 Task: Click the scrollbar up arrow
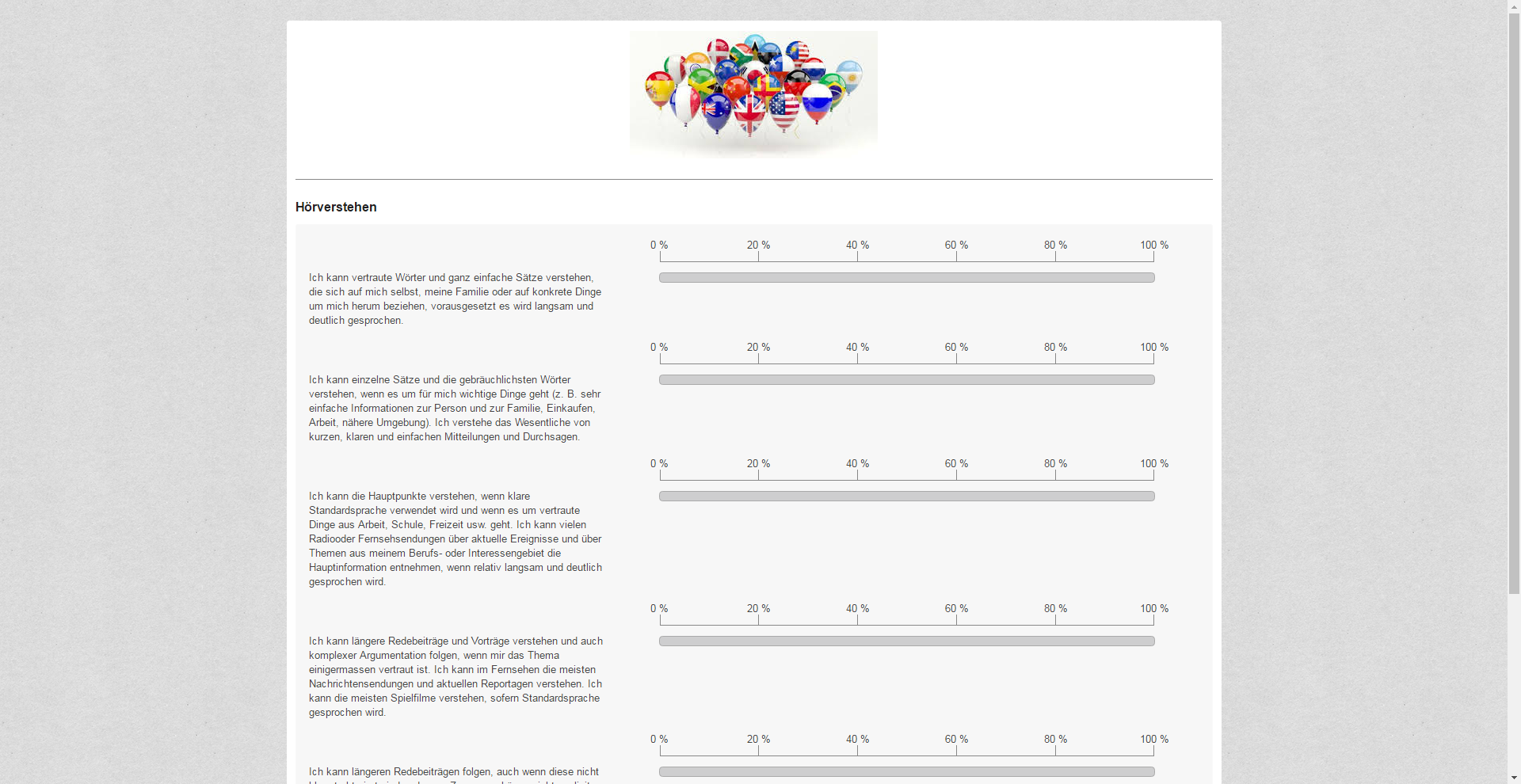point(1514,6)
